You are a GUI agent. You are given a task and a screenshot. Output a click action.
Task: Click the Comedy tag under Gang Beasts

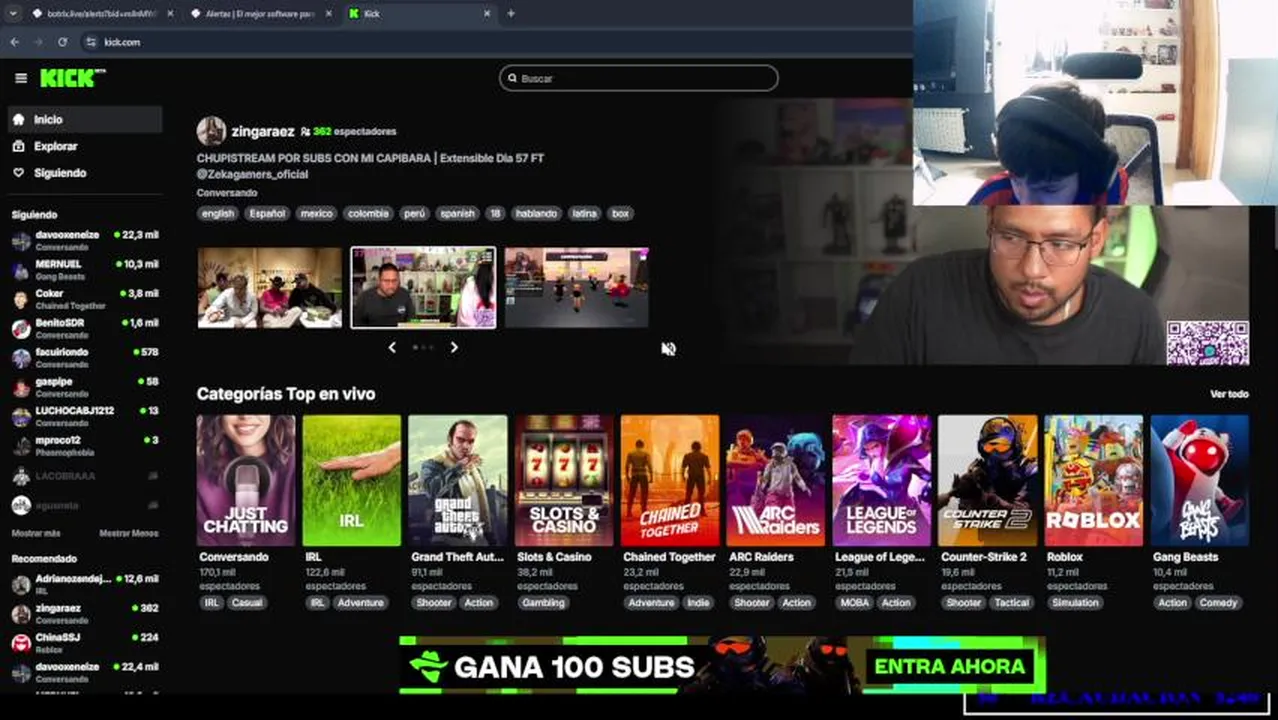[x=1218, y=603]
